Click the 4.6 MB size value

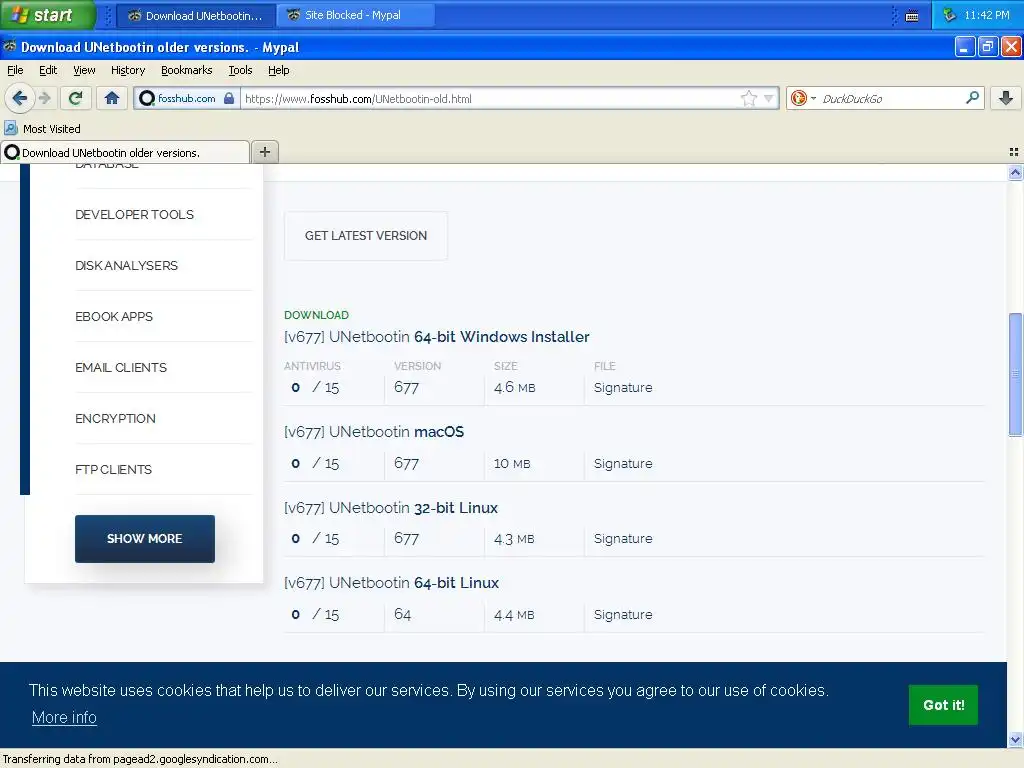[x=515, y=387]
